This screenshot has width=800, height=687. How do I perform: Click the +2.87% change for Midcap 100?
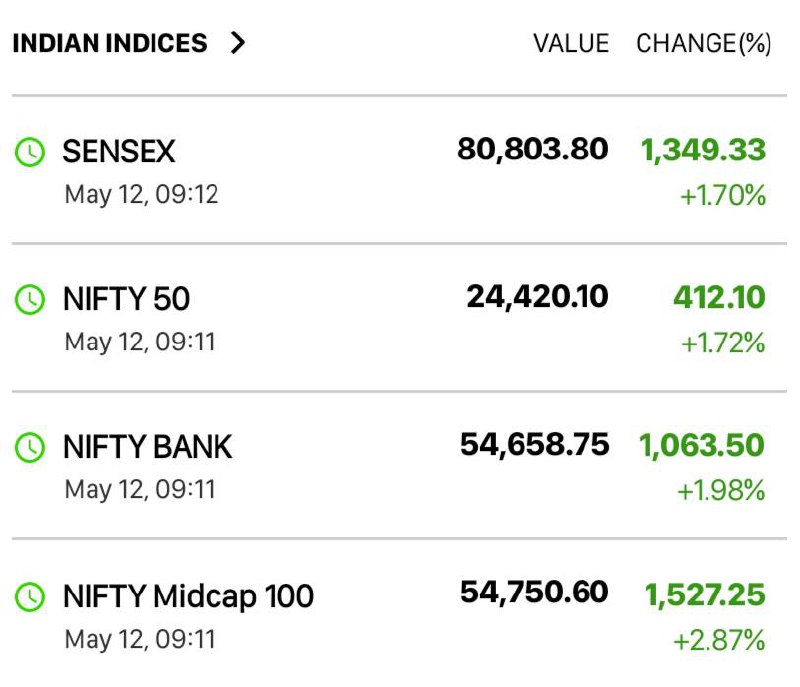pyautogui.click(x=719, y=640)
